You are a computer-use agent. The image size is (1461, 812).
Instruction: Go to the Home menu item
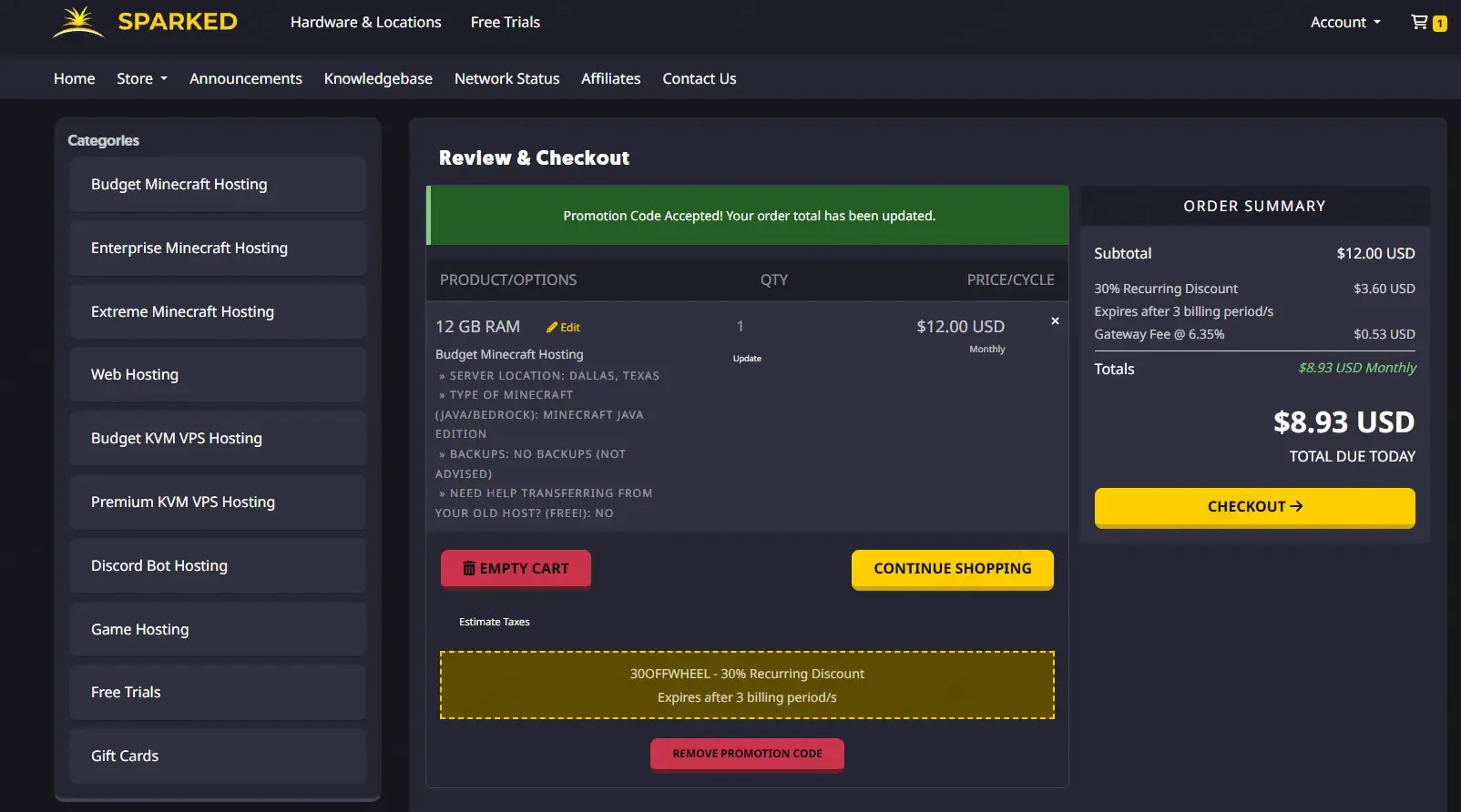click(75, 78)
